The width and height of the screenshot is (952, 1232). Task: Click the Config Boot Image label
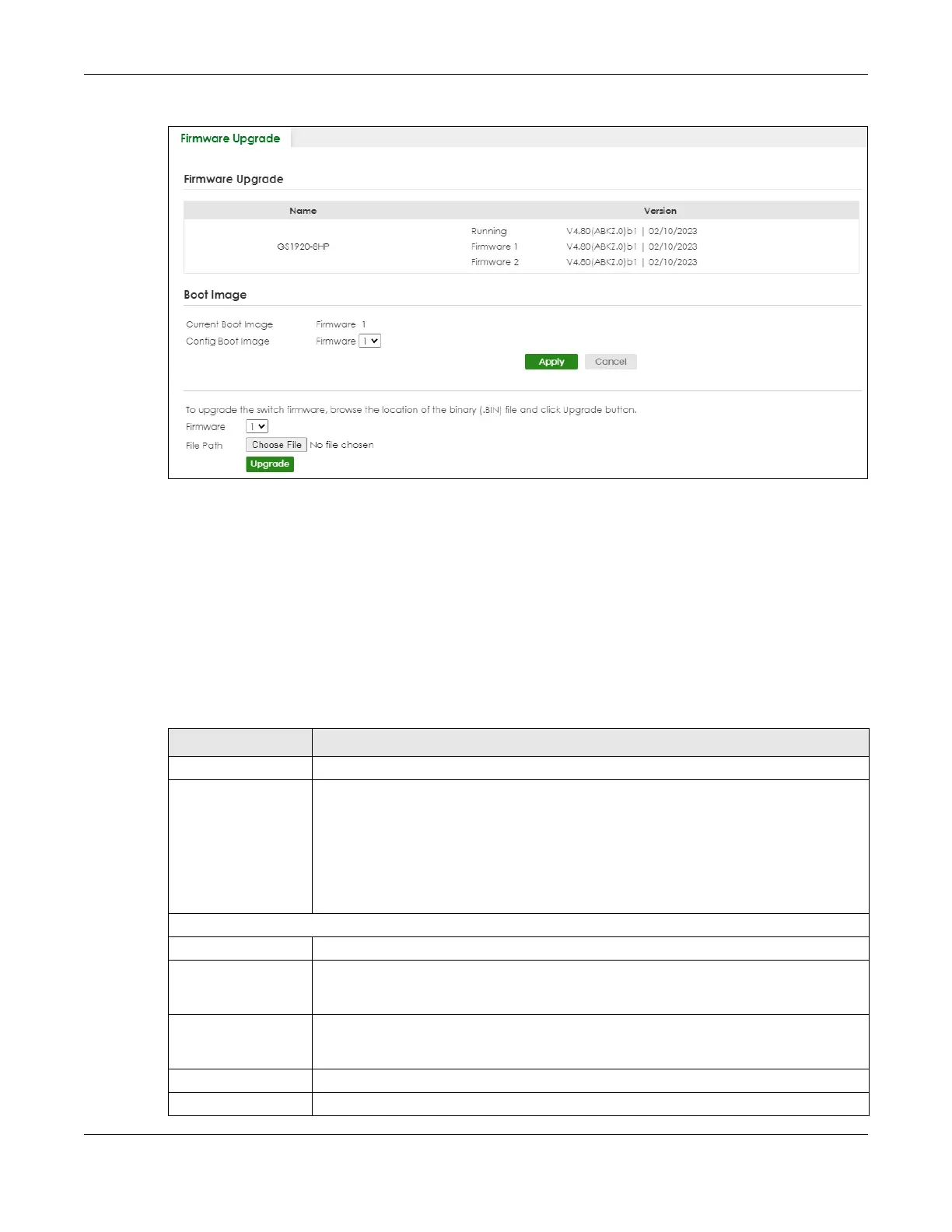coord(228,341)
